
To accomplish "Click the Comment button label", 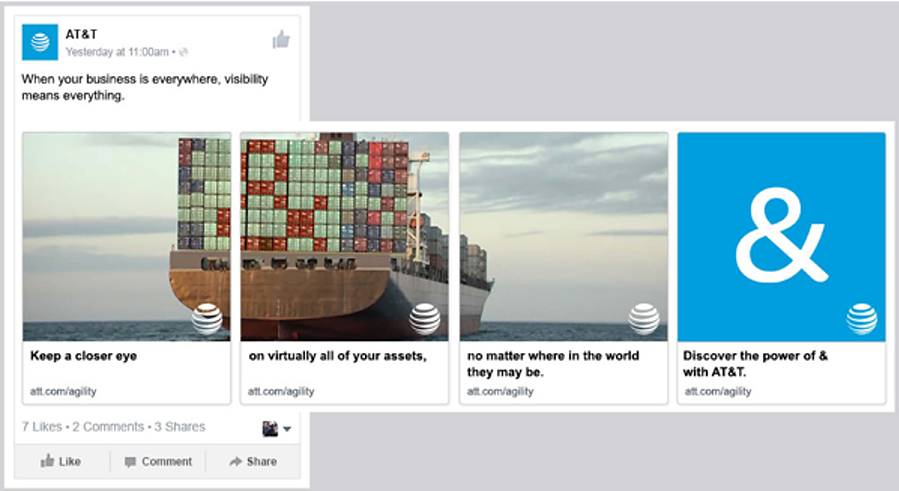I will tap(167, 462).
